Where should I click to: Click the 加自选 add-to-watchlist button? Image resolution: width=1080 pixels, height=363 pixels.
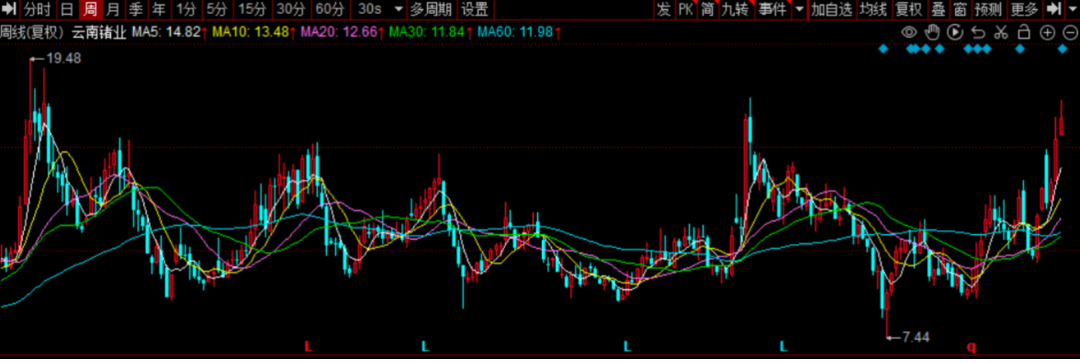[831, 9]
